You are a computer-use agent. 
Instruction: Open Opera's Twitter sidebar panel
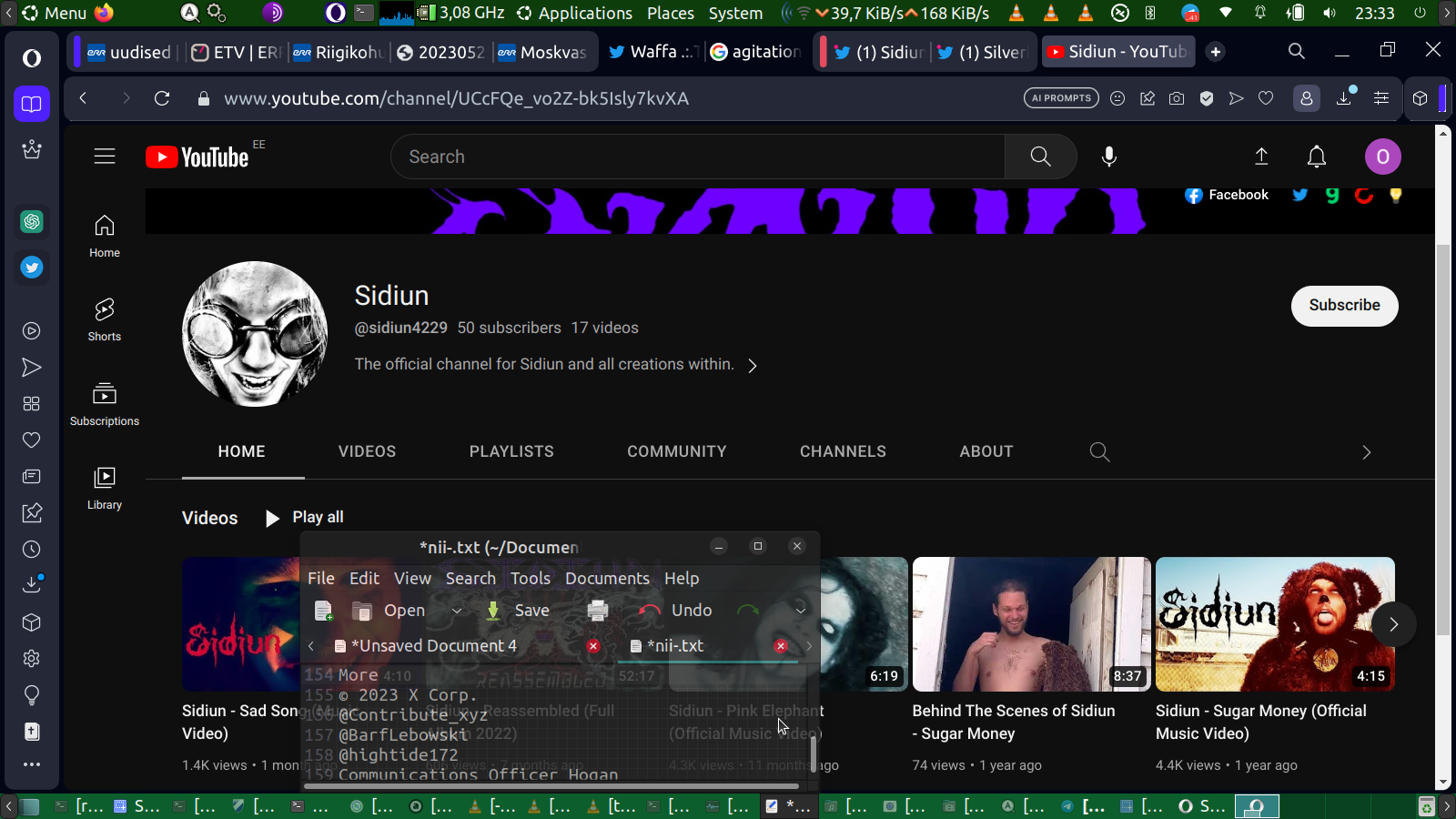[x=32, y=268]
